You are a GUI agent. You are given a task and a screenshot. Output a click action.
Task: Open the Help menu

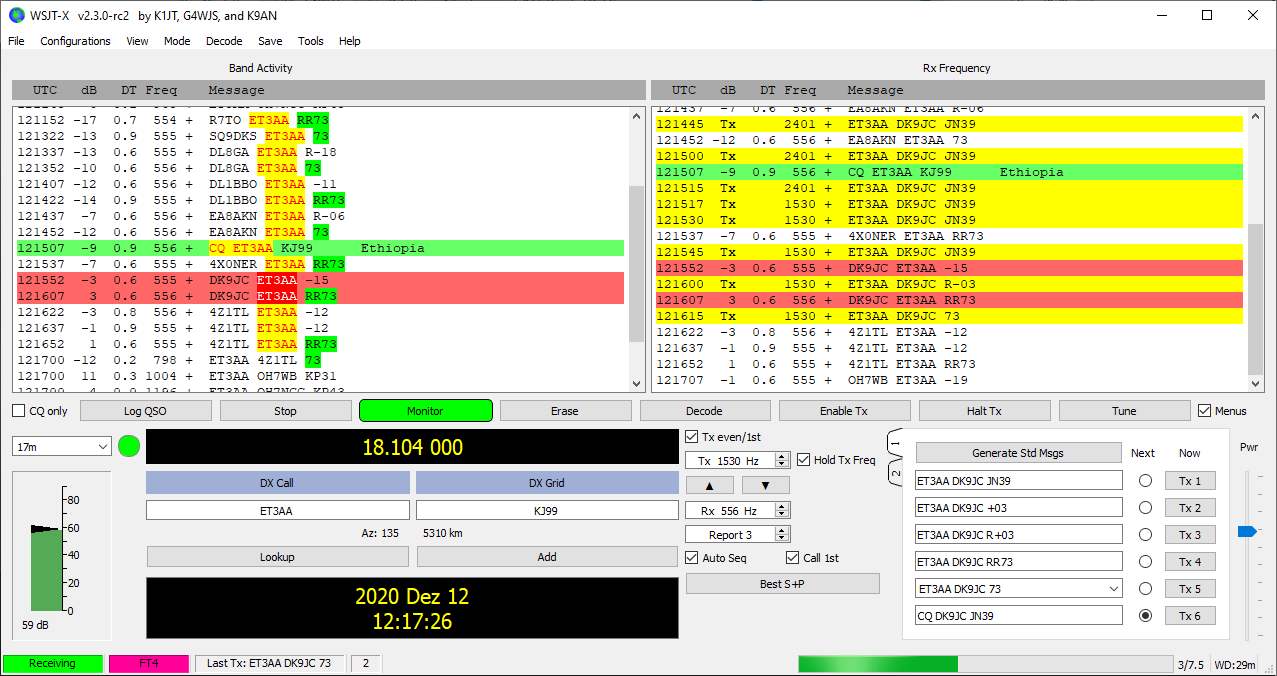coord(350,41)
